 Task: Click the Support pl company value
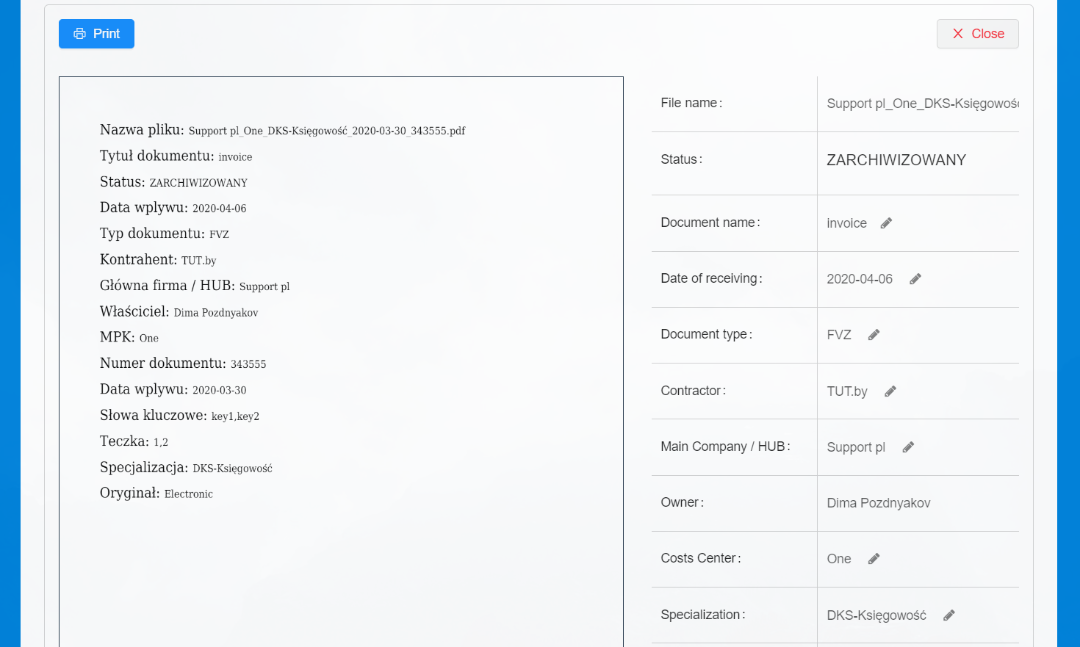tap(856, 447)
